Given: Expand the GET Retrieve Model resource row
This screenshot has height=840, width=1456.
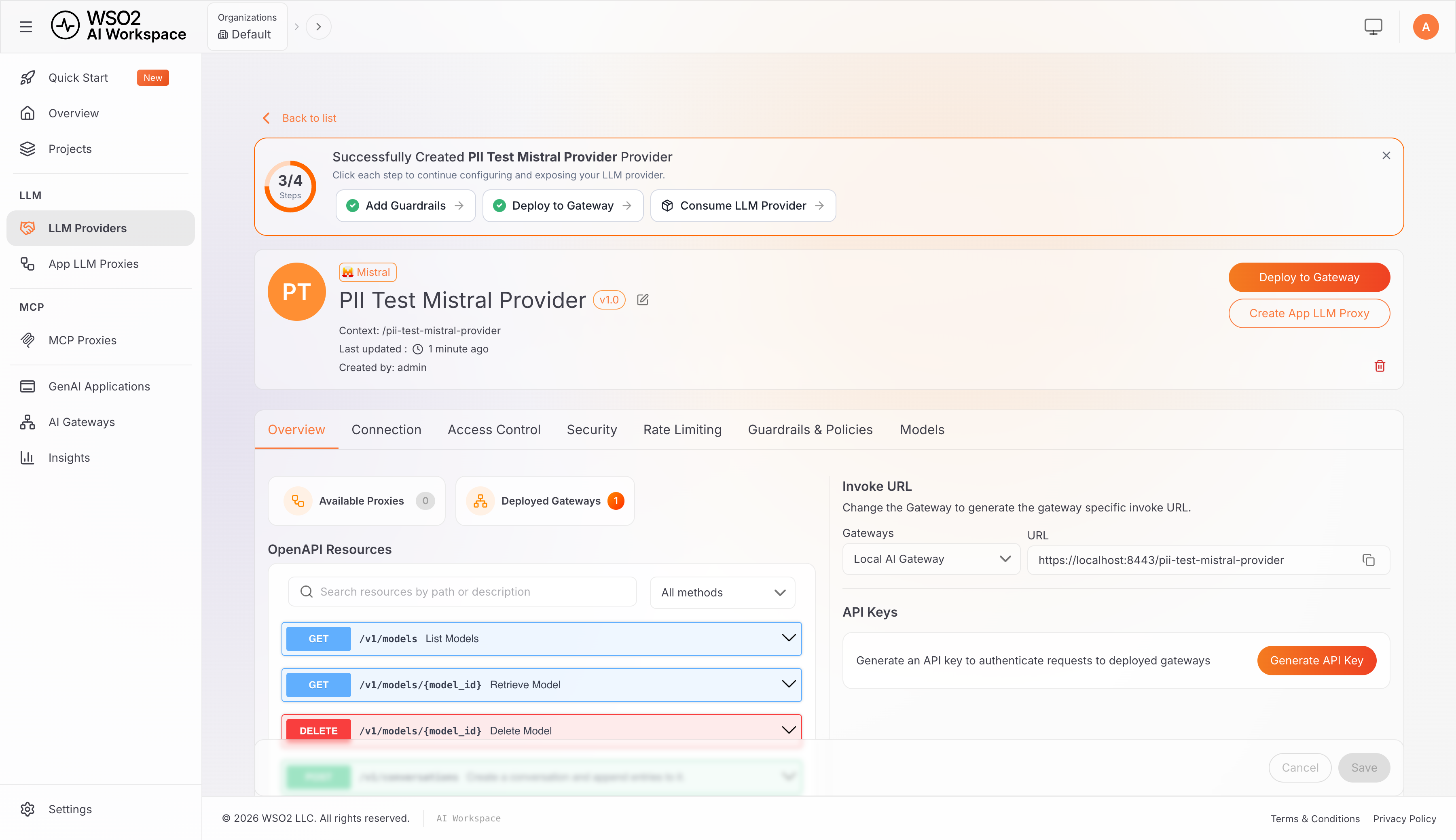Looking at the screenshot, I should [x=541, y=684].
